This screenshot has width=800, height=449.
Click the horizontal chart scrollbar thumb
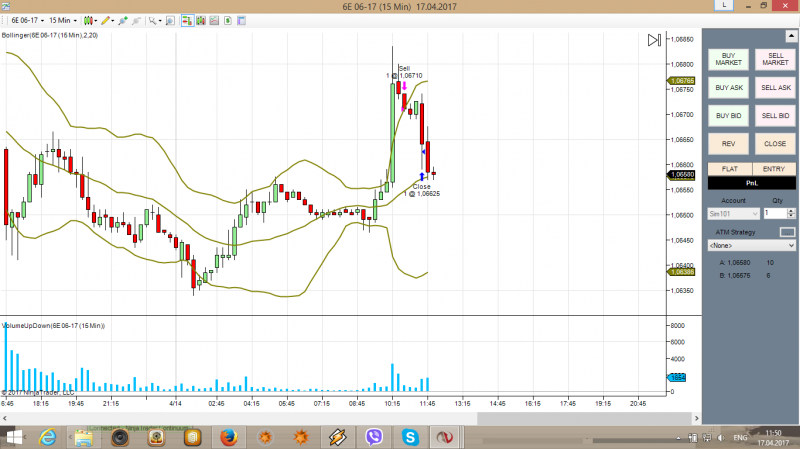tap(584, 418)
